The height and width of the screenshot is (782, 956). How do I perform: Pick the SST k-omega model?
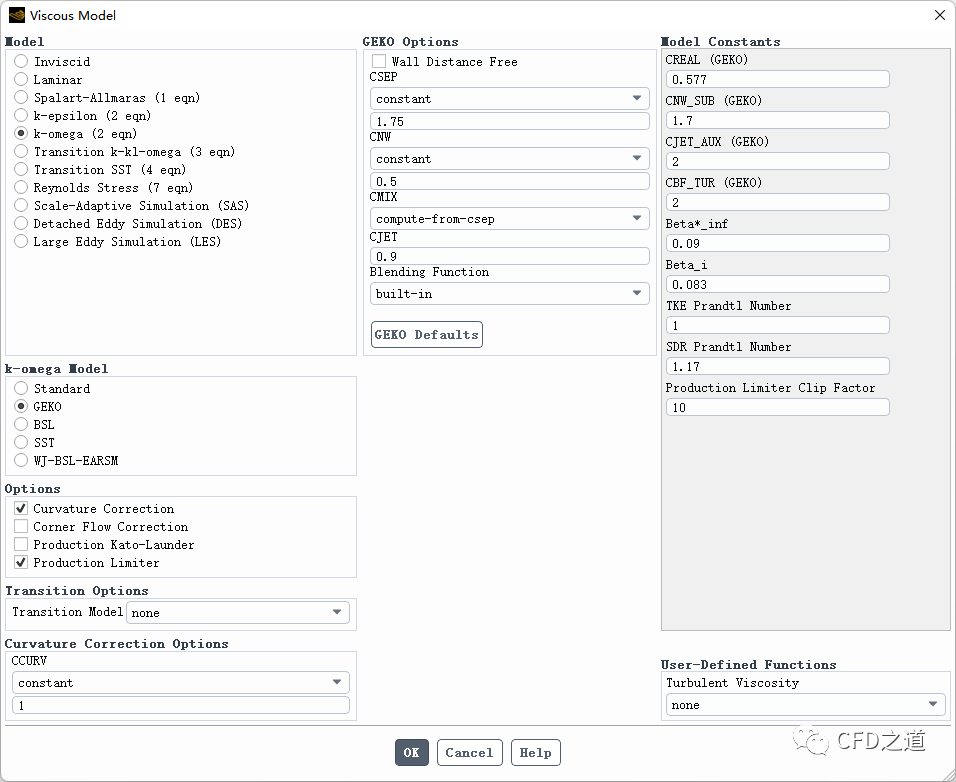click(x=21, y=443)
